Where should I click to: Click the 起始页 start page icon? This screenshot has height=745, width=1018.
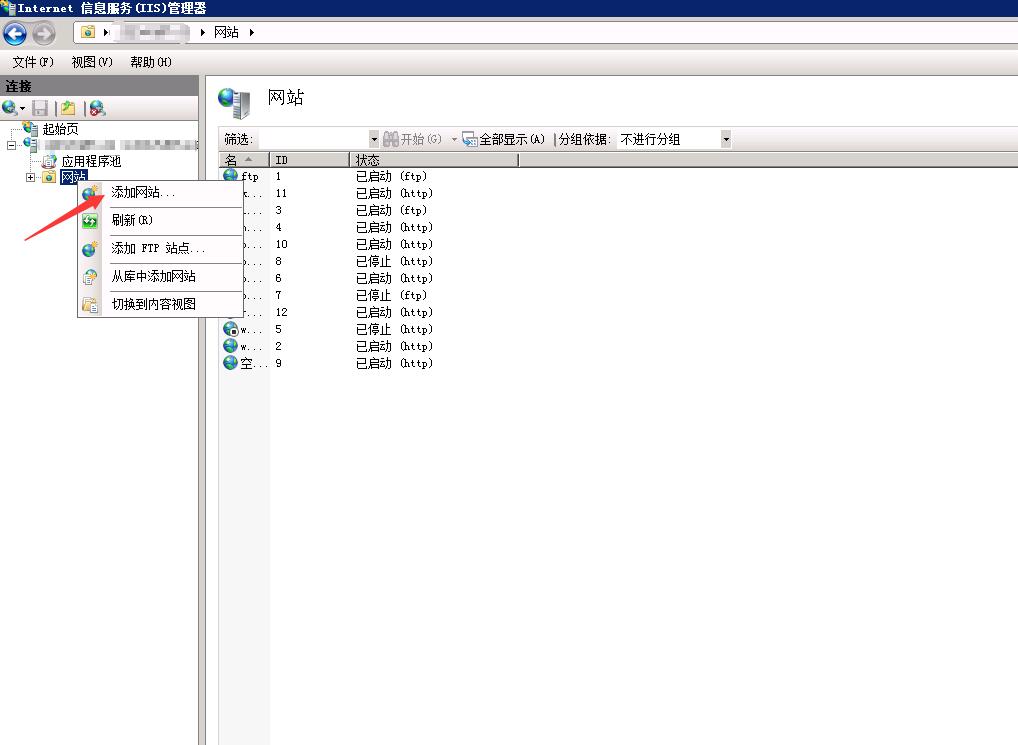[31, 128]
